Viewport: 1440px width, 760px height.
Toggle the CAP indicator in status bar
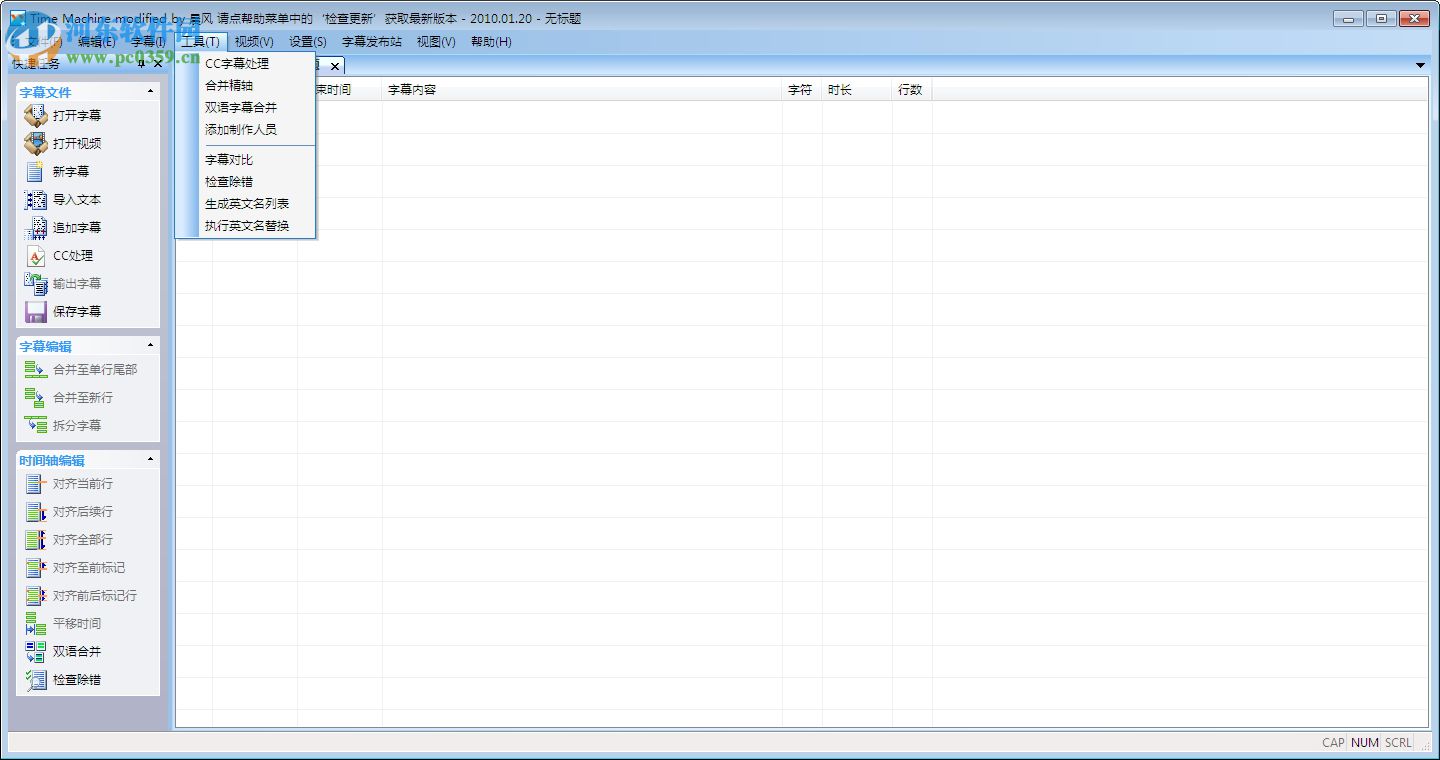click(1332, 743)
